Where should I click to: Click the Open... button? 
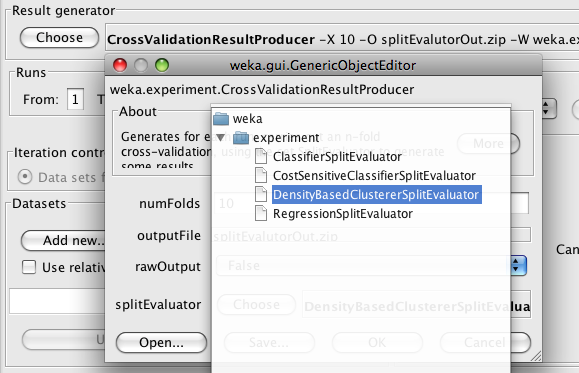[161, 342]
